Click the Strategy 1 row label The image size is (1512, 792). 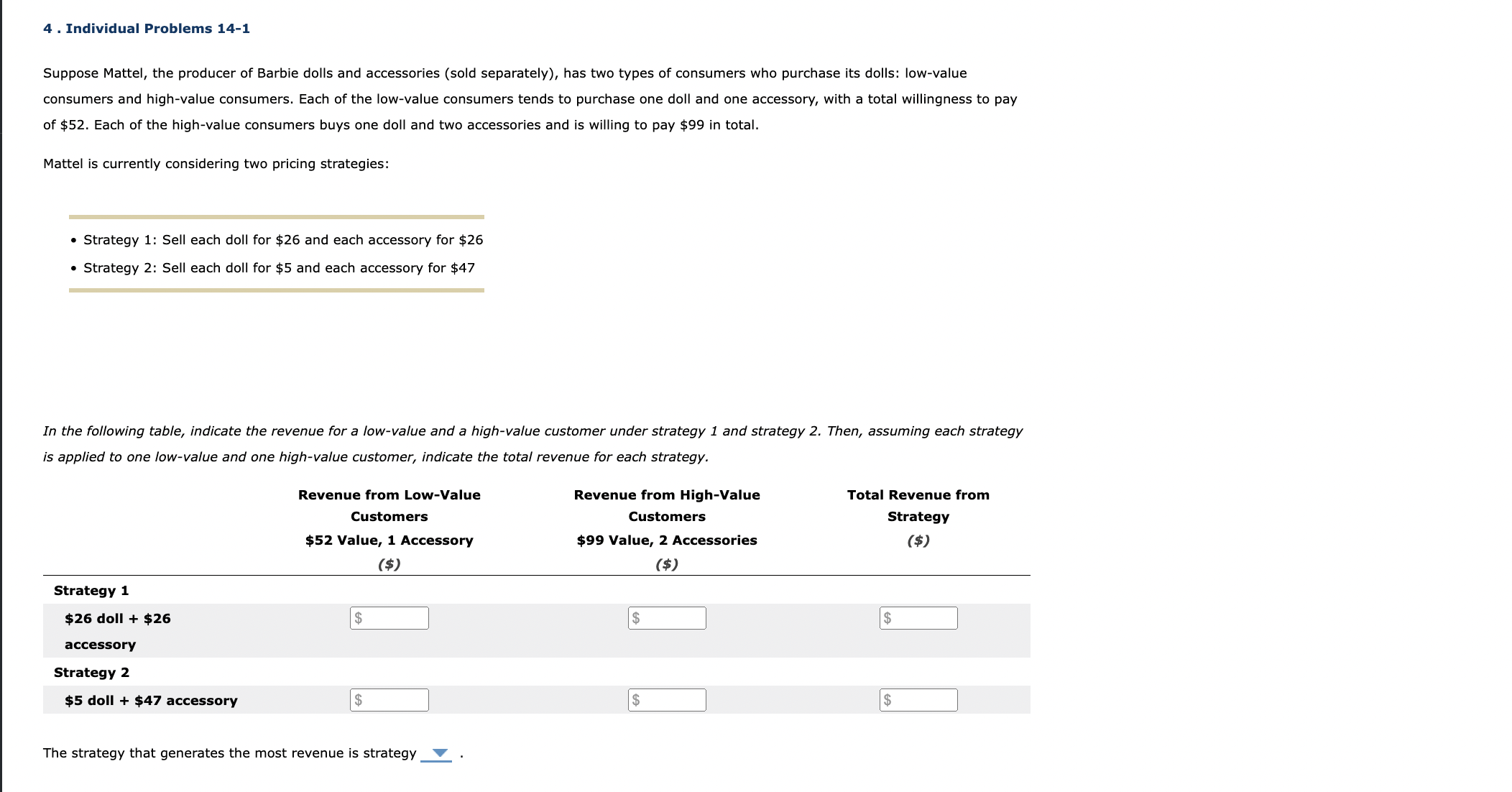(91, 590)
